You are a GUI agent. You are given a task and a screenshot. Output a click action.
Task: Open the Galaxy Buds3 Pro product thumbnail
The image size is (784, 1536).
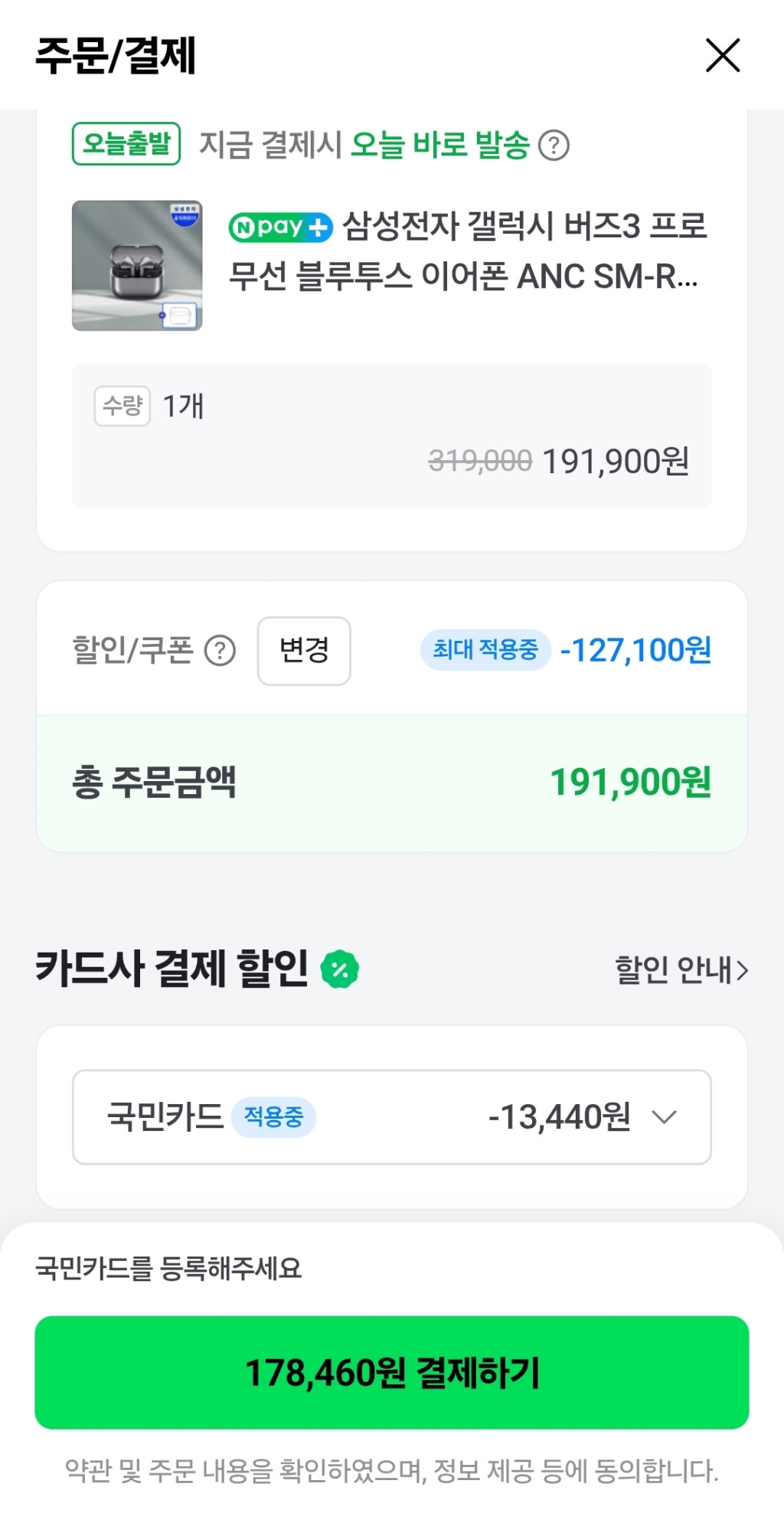point(137,266)
